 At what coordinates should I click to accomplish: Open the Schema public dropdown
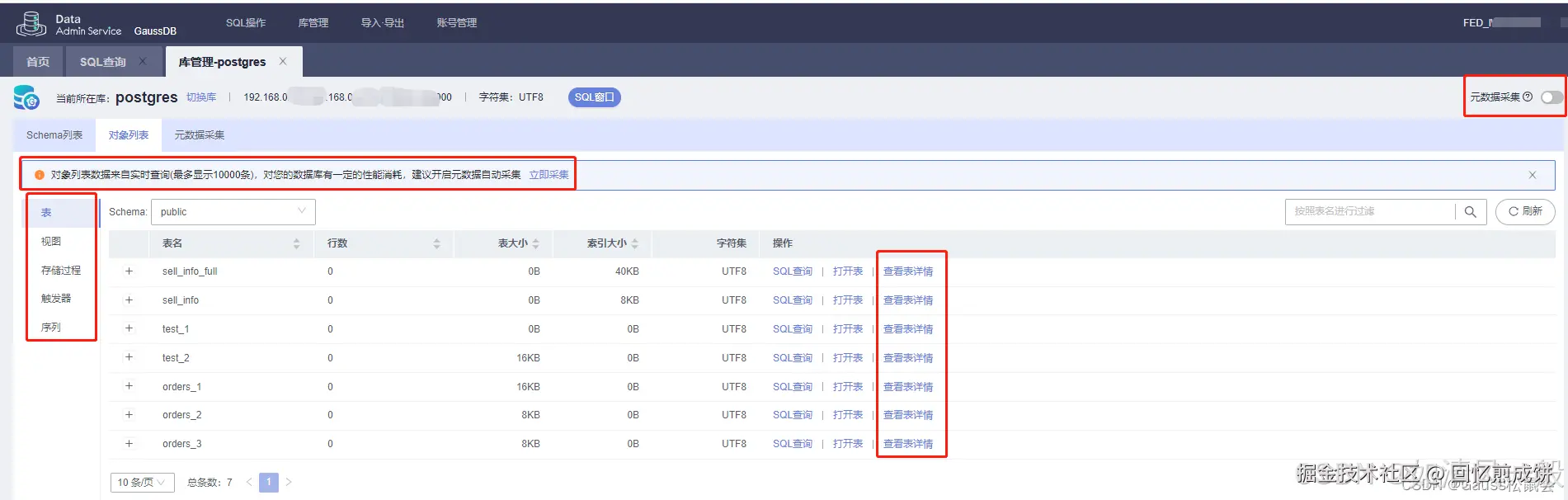[x=233, y=212]
